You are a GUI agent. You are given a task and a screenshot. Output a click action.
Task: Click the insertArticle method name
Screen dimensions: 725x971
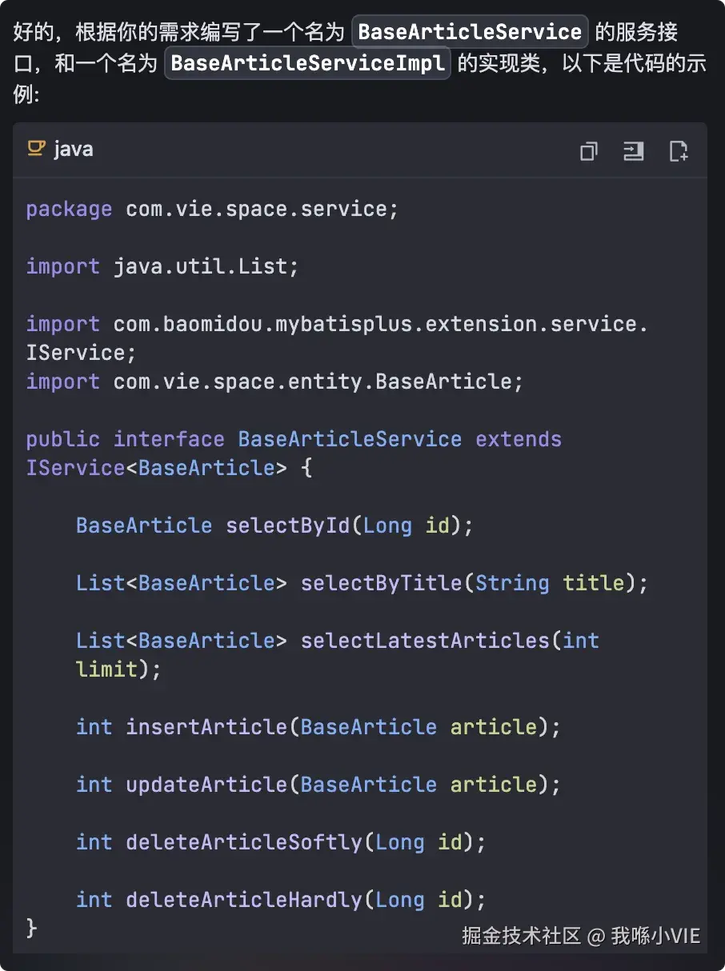point(207,727)
